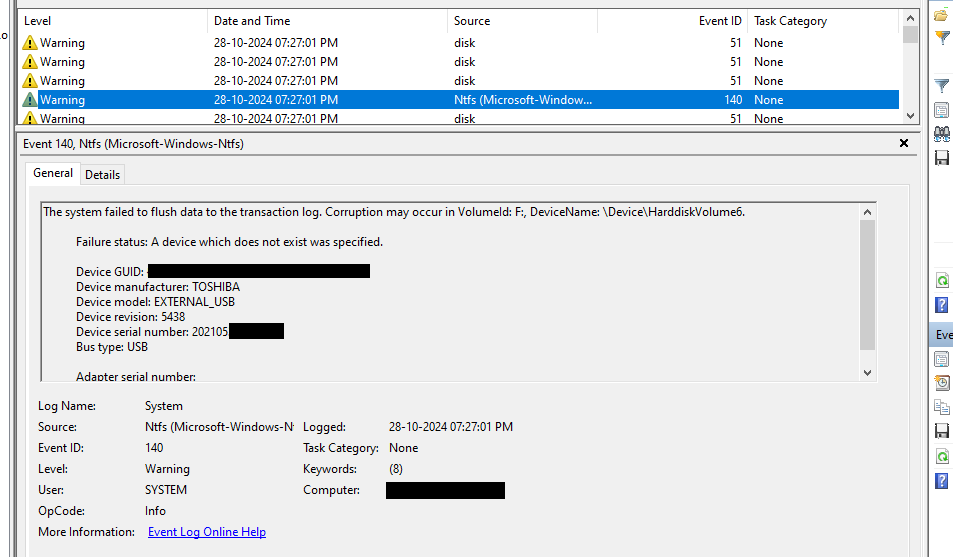This screenshot has height=557, width=953.
Task: Click Attach Task To This Event clock icon
Action: tap(941, 382)
